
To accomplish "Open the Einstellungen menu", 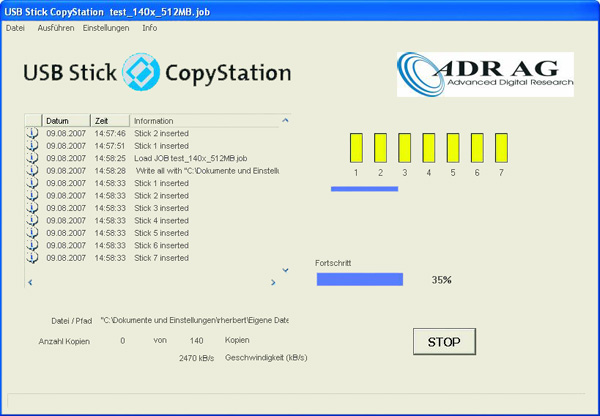I will (106, 28).
